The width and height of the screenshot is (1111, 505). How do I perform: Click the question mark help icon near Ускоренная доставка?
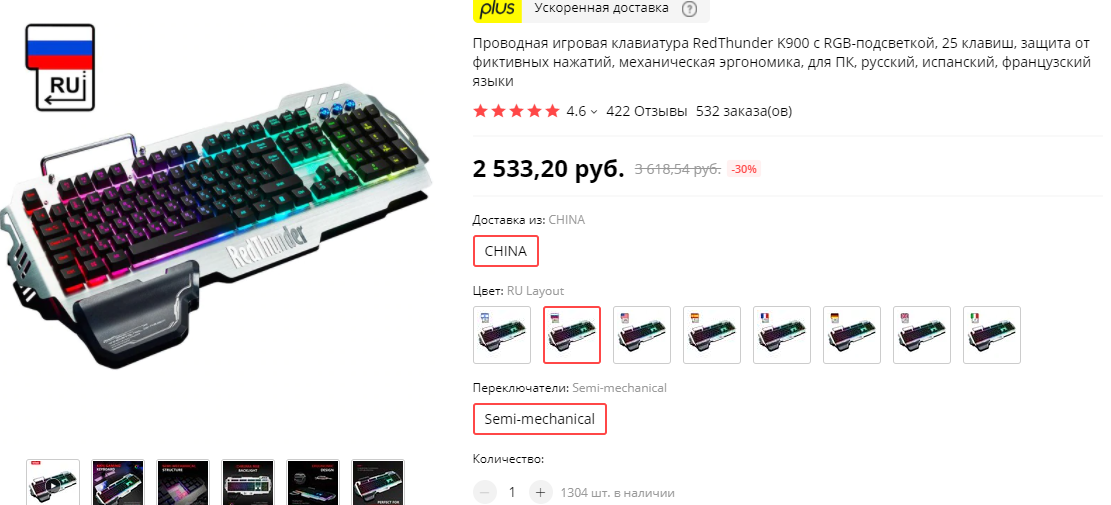[689, 9]
